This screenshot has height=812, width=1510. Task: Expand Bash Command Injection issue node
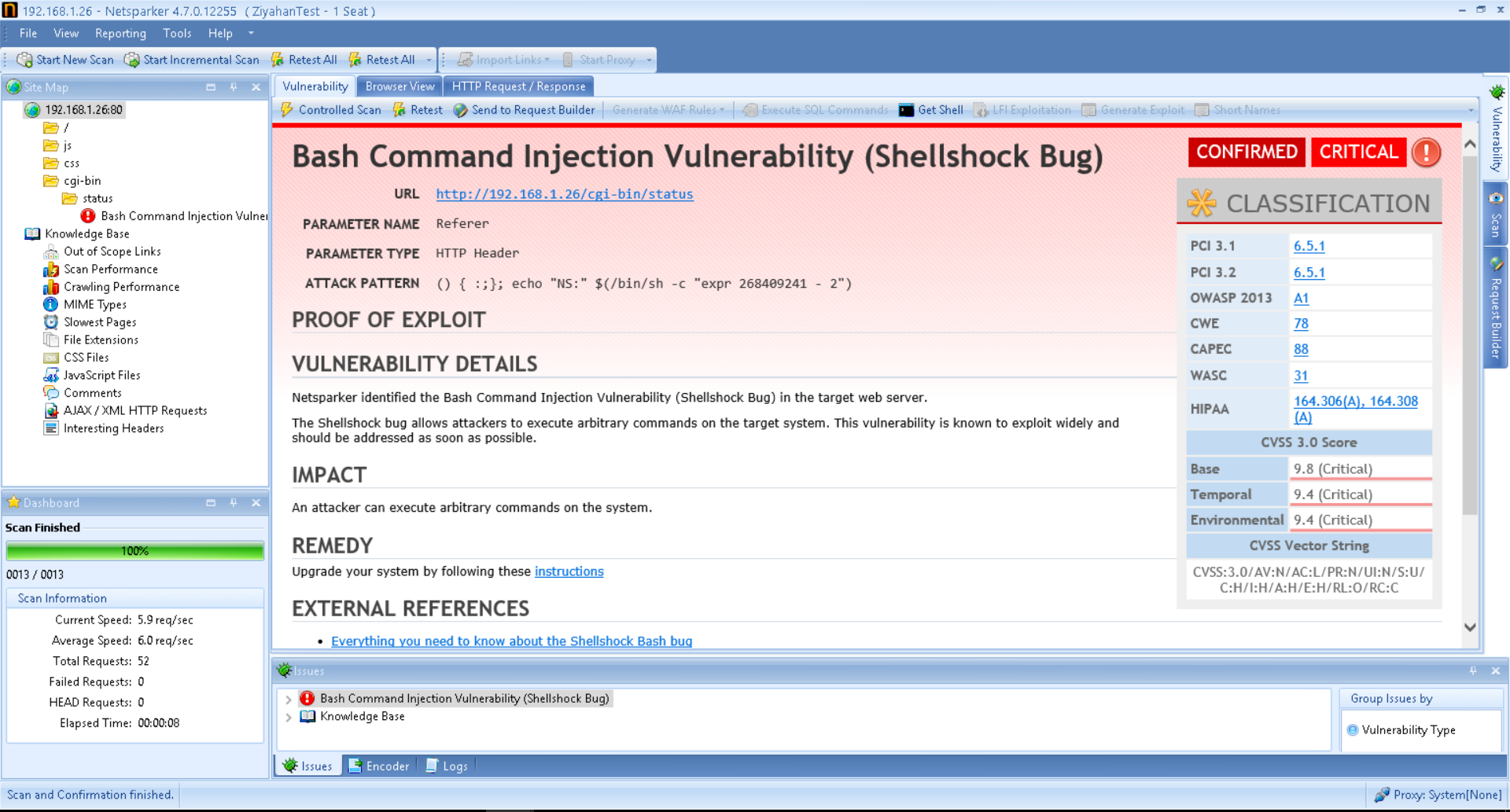(x=289, y=699)
